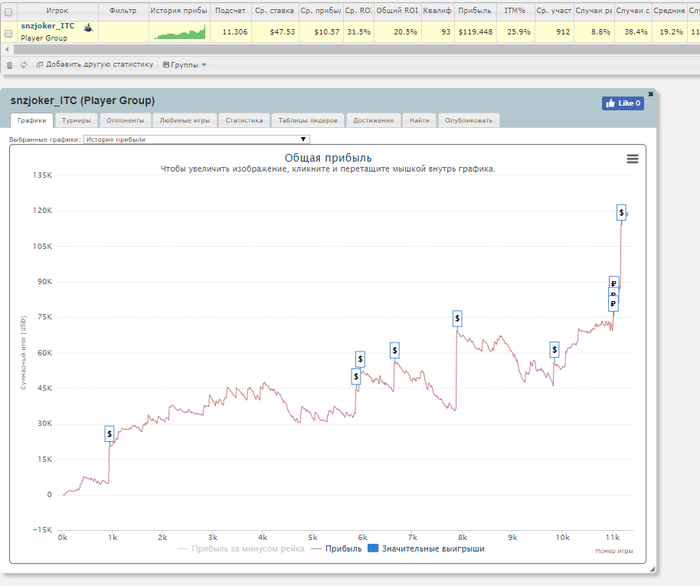Sort by the ITM% column header
The height and width of the screenshot is (586, 700).
[x=515, y=11]
